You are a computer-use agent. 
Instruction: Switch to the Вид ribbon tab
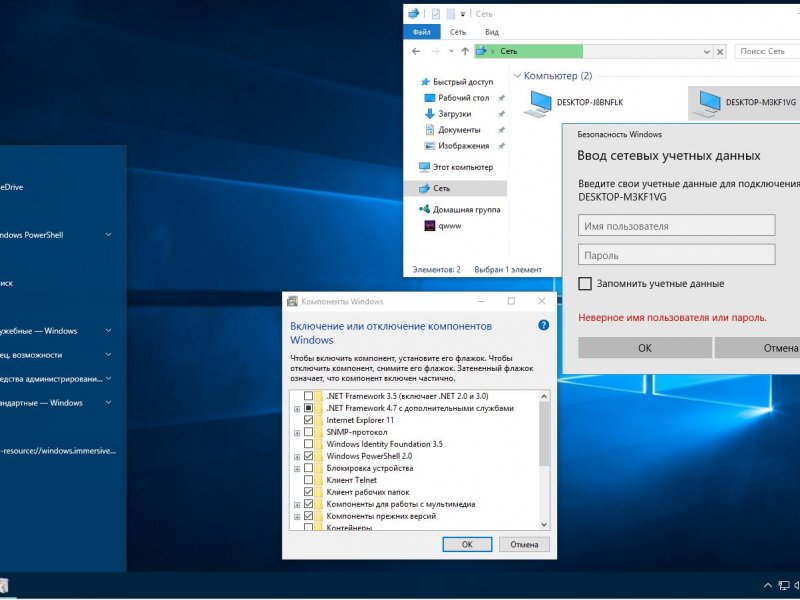pyautogui.click(x=492, y=32)
